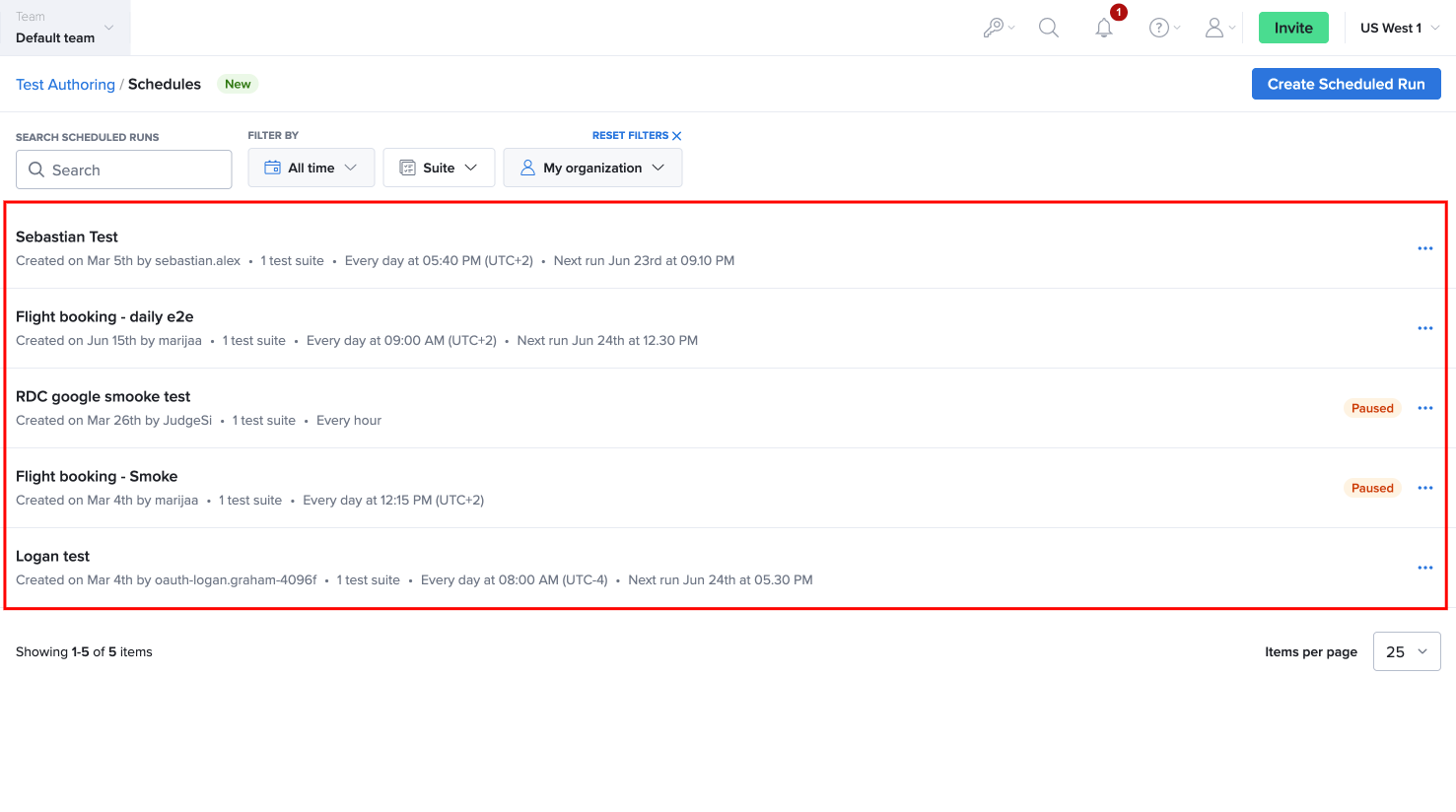
Task: Open more options for Flight booking - daily e2e
Action: 1425,328
